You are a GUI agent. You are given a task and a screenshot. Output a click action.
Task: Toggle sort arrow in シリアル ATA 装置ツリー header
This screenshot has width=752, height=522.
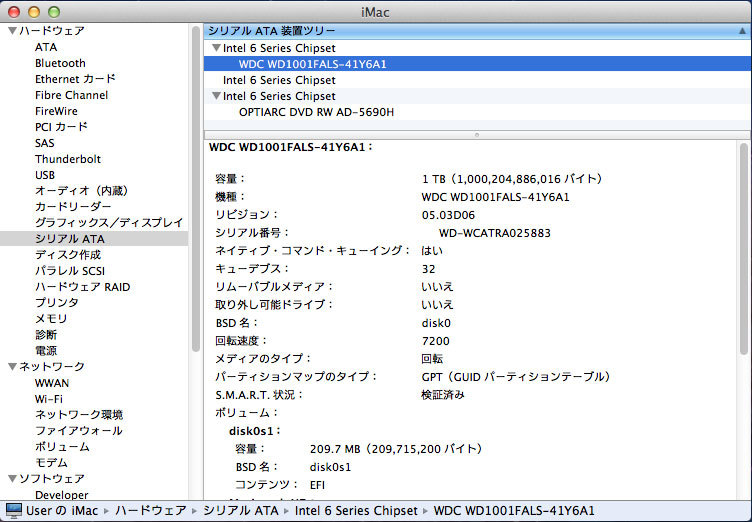[x=742, y=31]
